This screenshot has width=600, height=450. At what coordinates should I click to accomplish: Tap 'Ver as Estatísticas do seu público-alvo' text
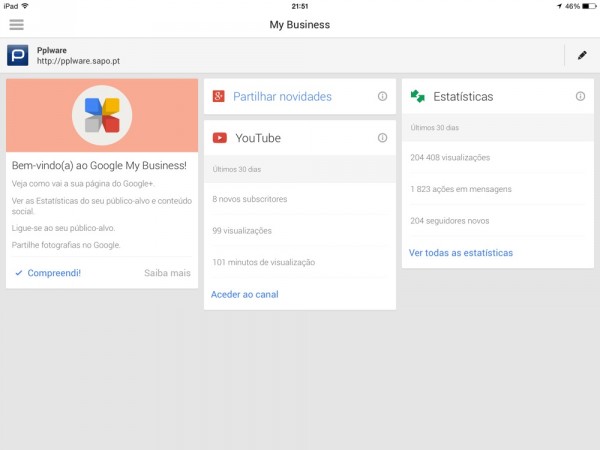(x=102, y=206)
